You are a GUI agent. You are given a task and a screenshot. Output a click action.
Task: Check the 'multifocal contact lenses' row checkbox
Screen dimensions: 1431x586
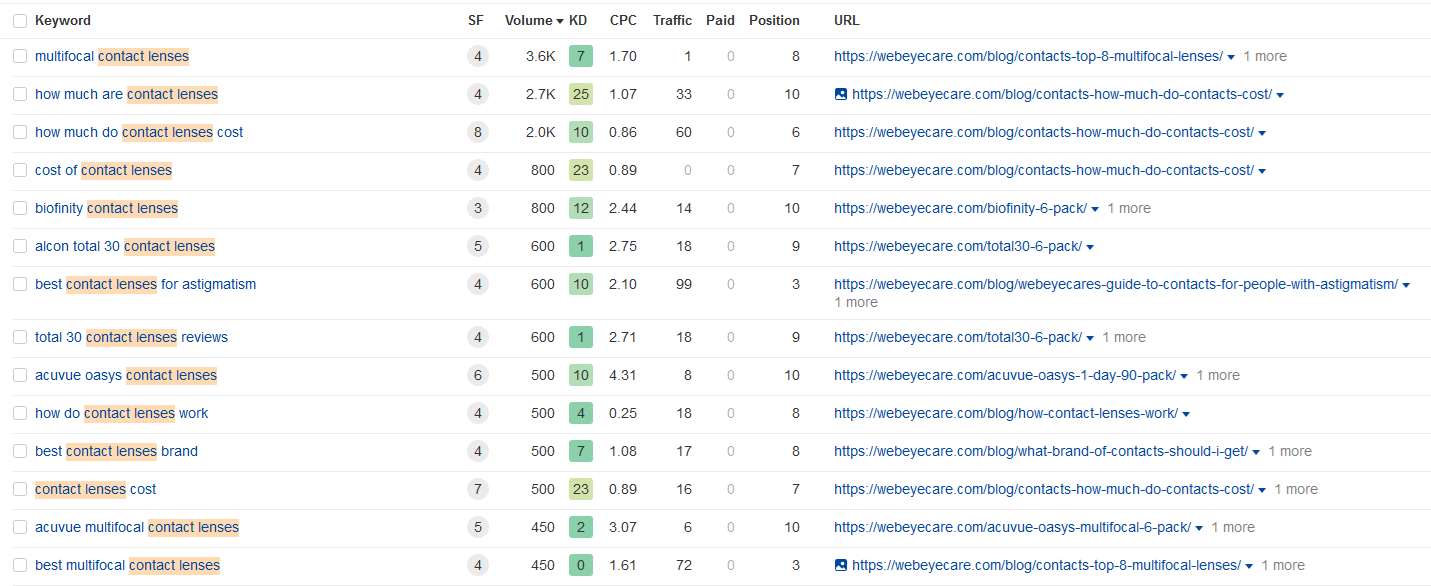20,56
